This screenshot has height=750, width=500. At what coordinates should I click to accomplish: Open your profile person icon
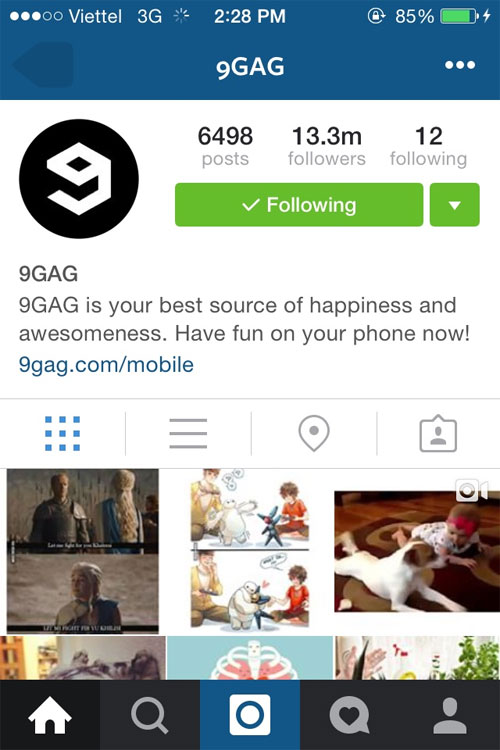450,715
